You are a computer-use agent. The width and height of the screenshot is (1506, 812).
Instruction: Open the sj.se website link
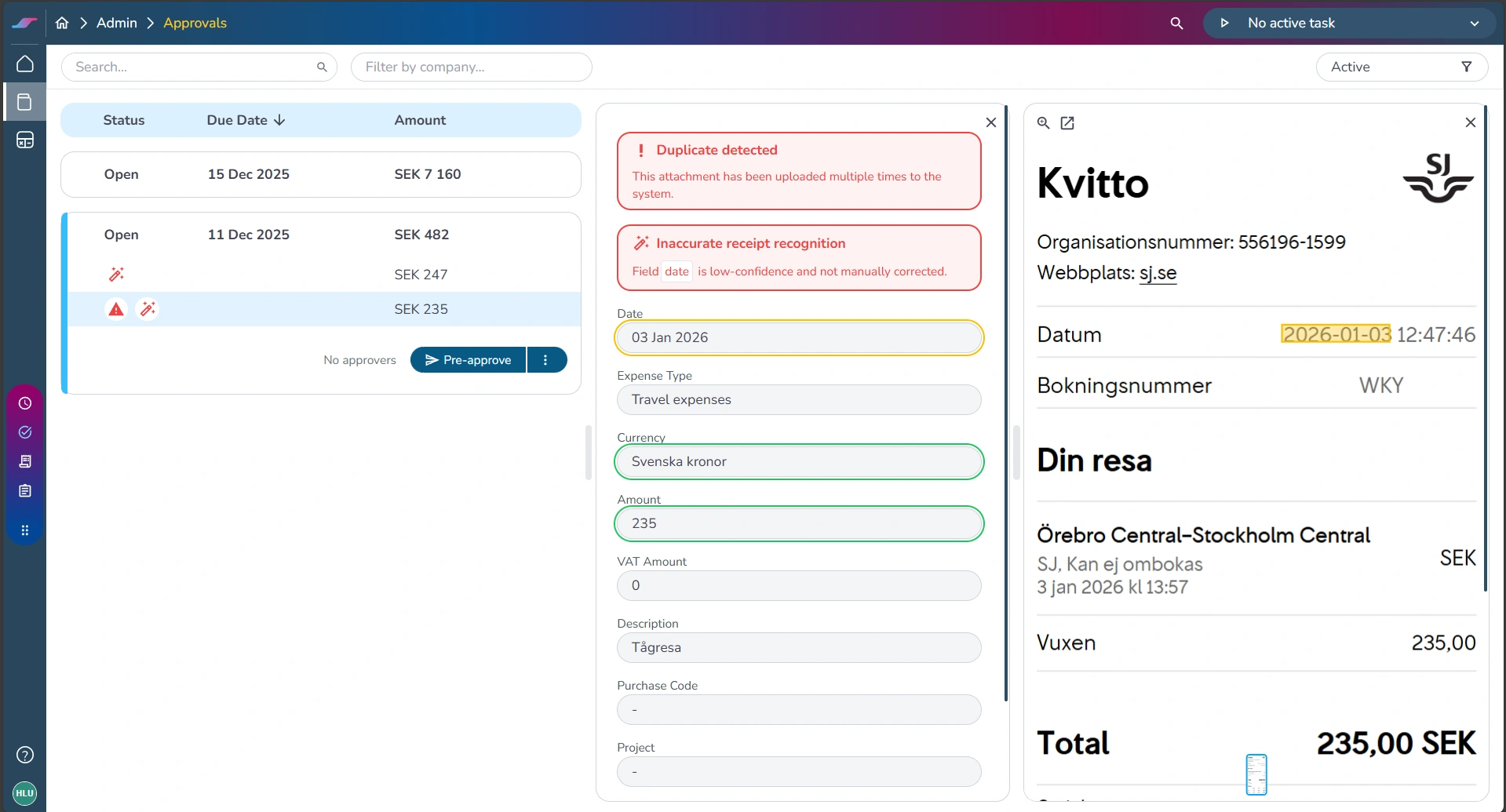click(1158, 273)
